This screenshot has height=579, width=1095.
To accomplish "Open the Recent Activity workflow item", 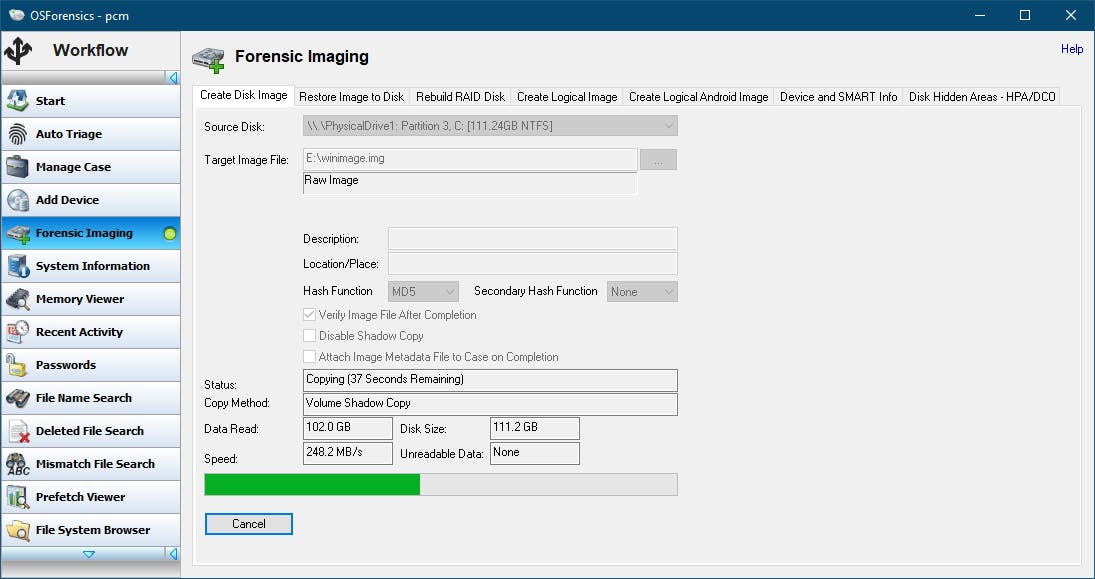I will (91, 332).
